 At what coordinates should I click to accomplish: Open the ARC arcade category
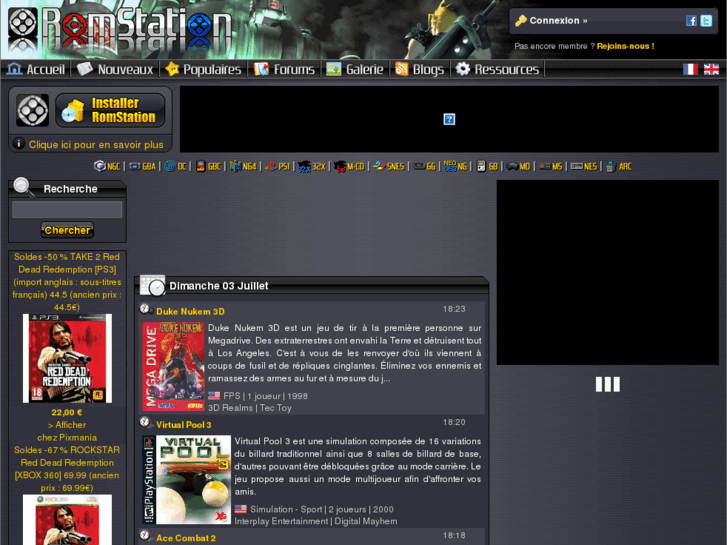(619, 166)
